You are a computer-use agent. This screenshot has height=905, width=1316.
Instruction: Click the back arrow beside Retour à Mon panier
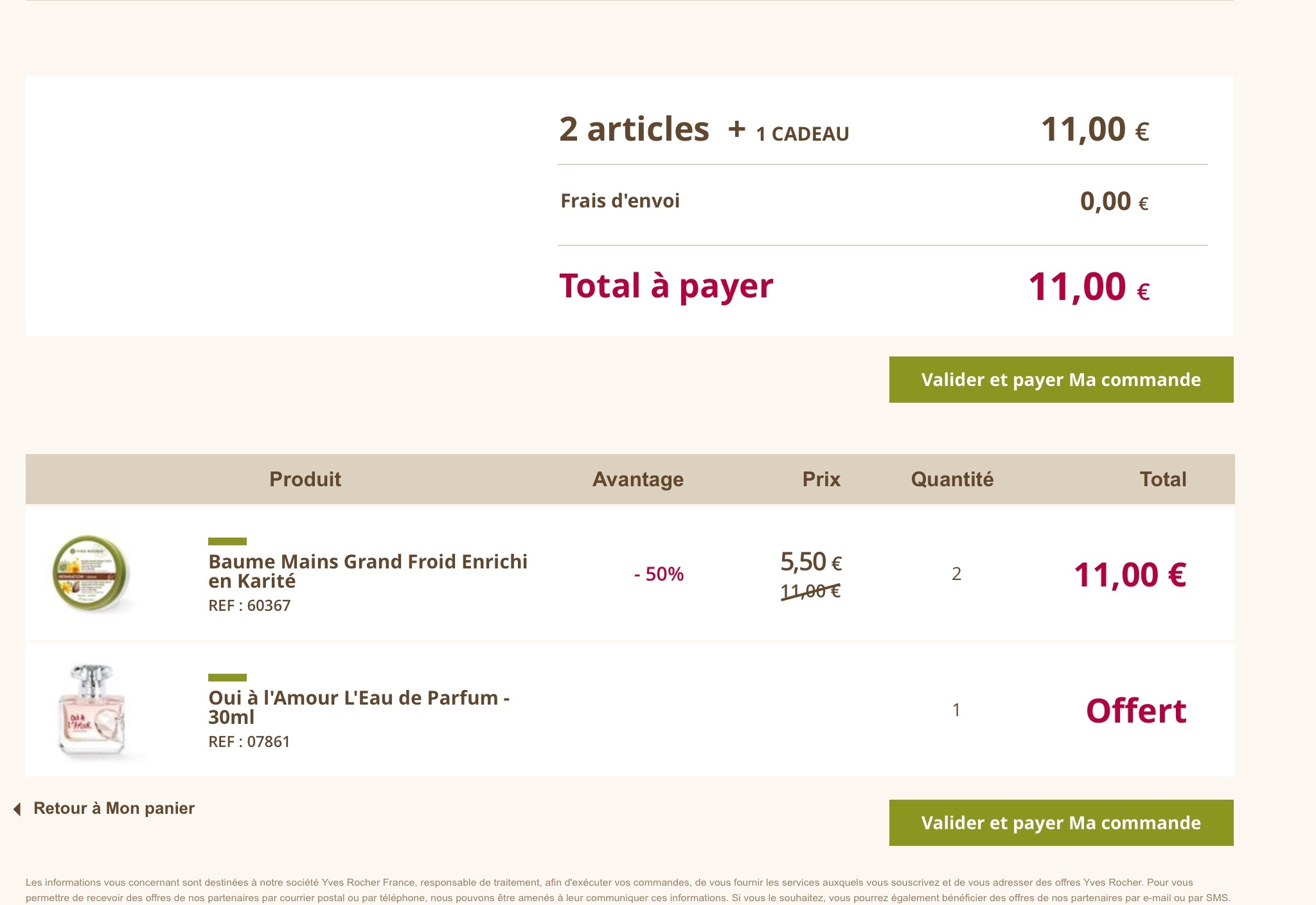coord(17,809)
